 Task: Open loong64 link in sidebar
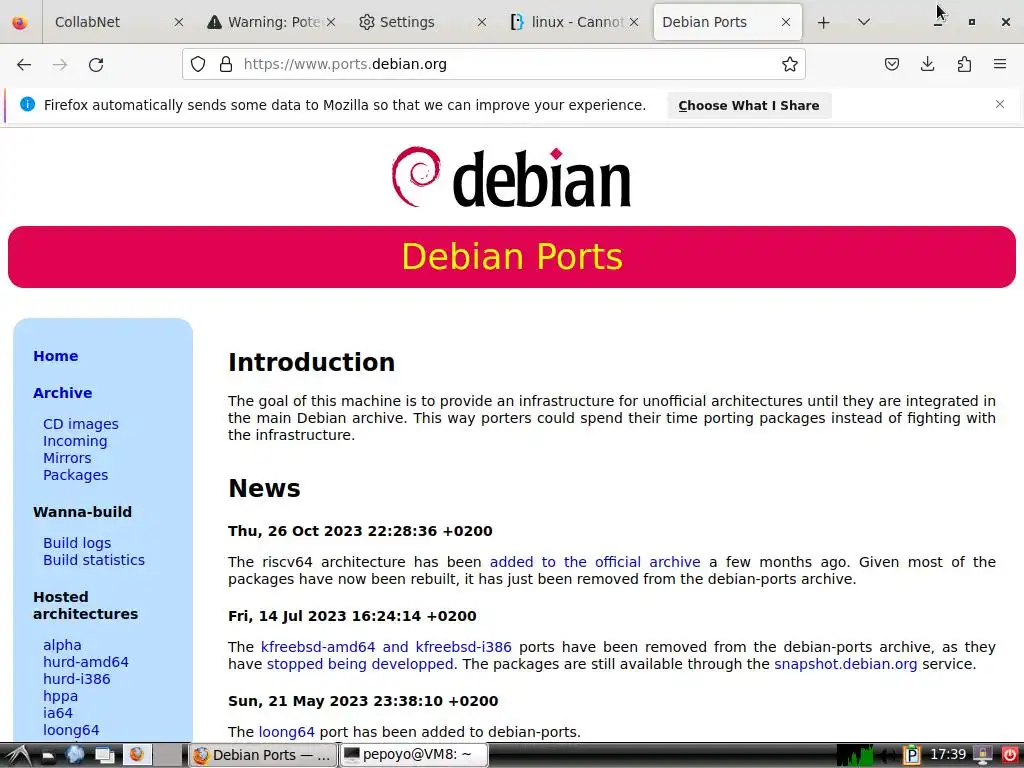(71, 729)
